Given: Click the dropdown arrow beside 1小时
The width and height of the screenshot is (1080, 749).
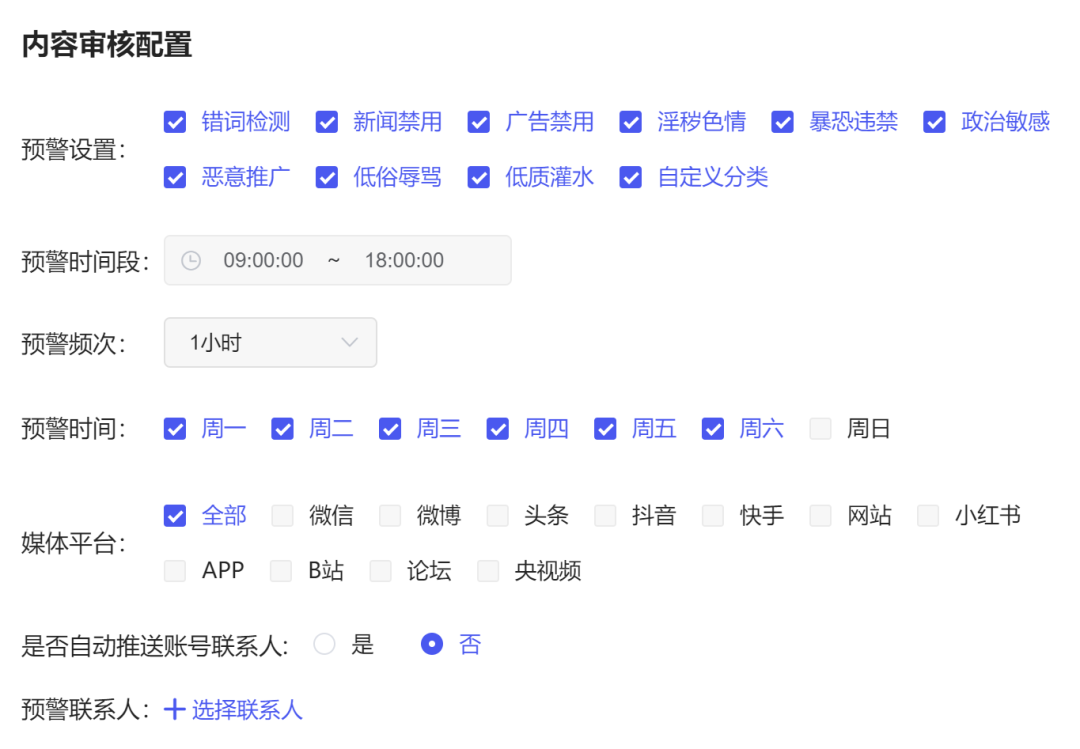Looking at the screenshot, I should coord(351,342).
